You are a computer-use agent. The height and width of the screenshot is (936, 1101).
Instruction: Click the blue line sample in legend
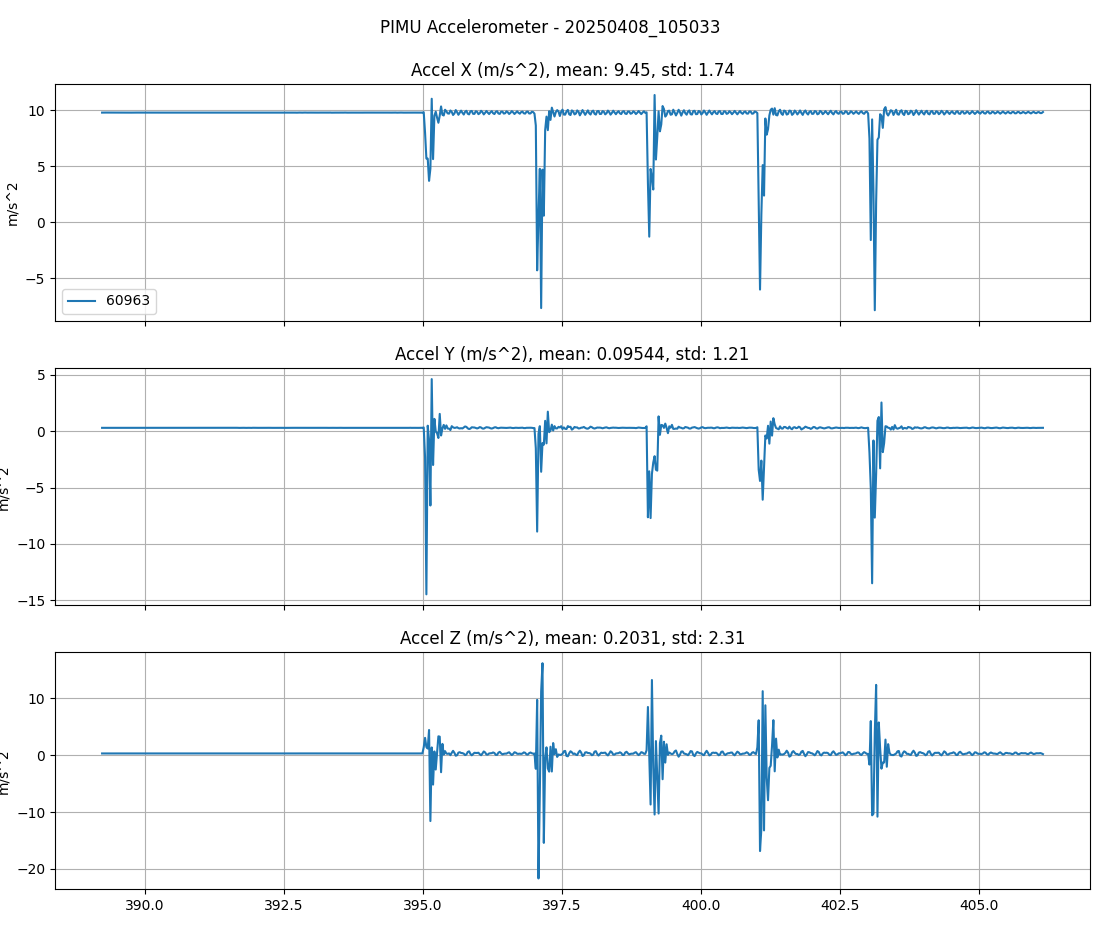(x=84, y=301)
